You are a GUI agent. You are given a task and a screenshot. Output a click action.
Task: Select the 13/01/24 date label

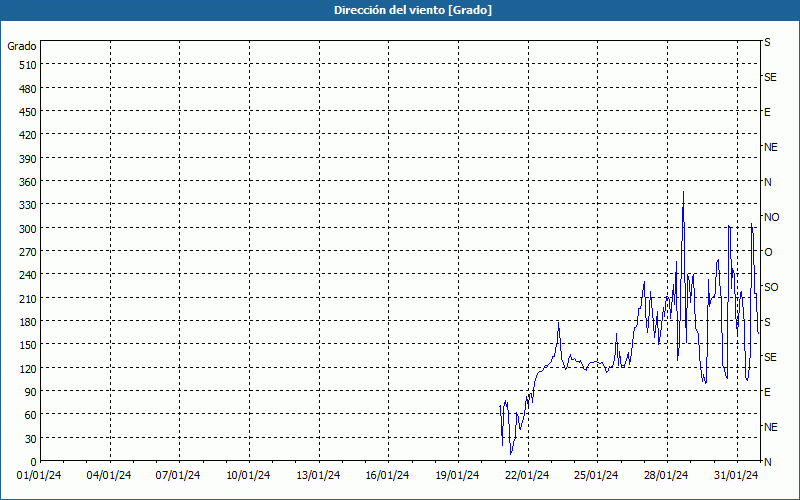318,476
